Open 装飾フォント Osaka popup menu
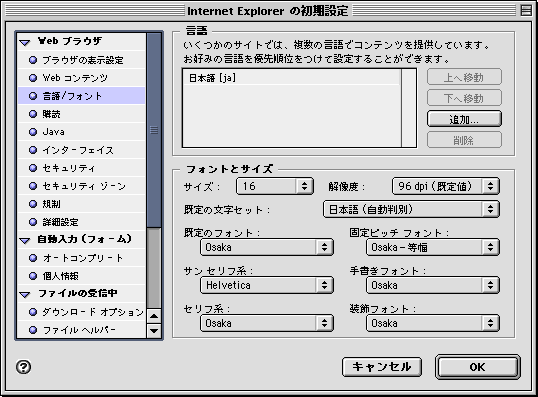Screen dimensions: 538x397 [433, 323]
